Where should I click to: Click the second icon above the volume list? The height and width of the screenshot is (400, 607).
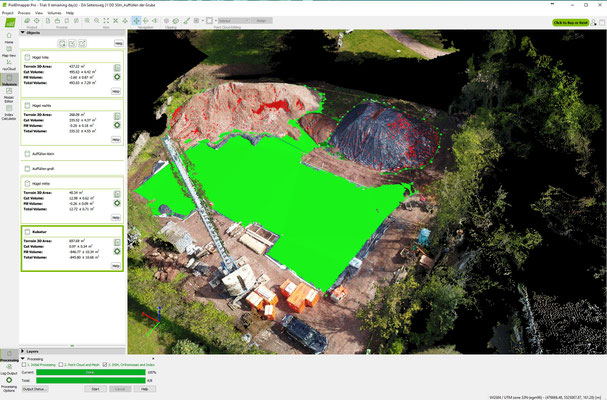tap(72, 43)
